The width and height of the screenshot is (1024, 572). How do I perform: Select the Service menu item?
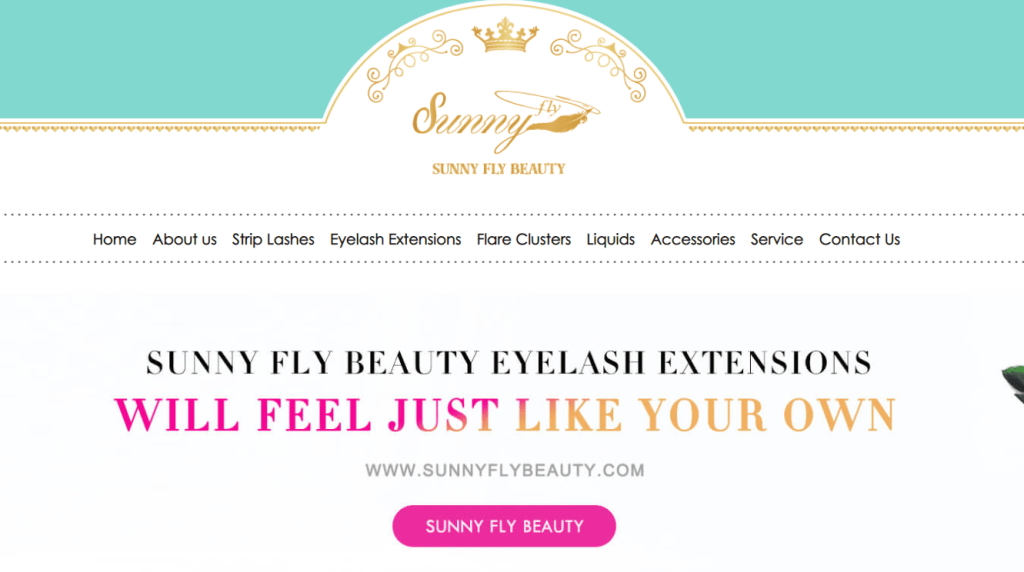tap(776, 239)
